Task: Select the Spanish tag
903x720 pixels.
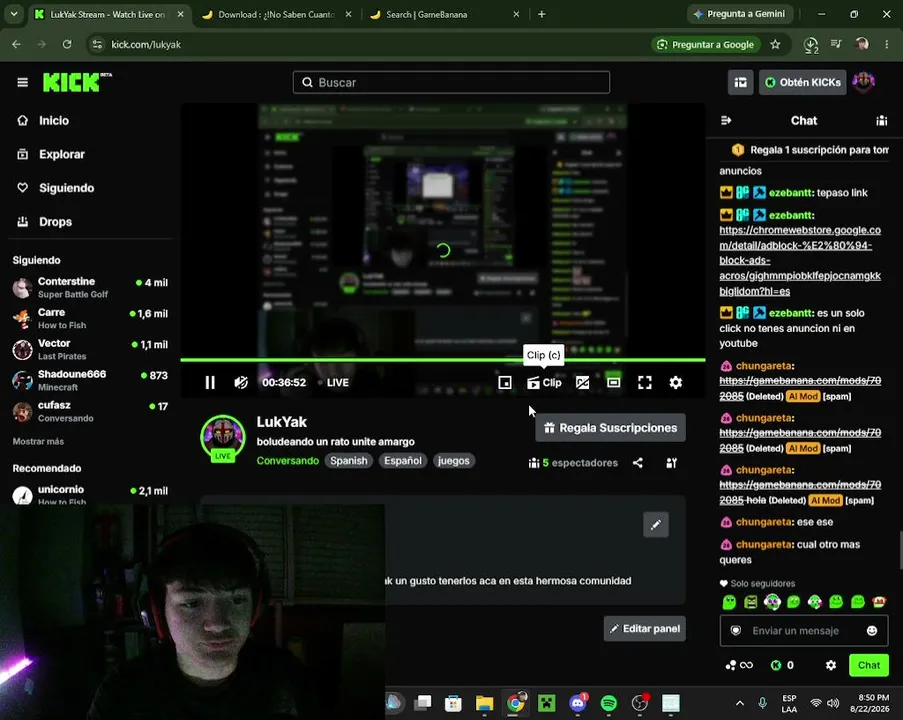Action: click(348, 461)
